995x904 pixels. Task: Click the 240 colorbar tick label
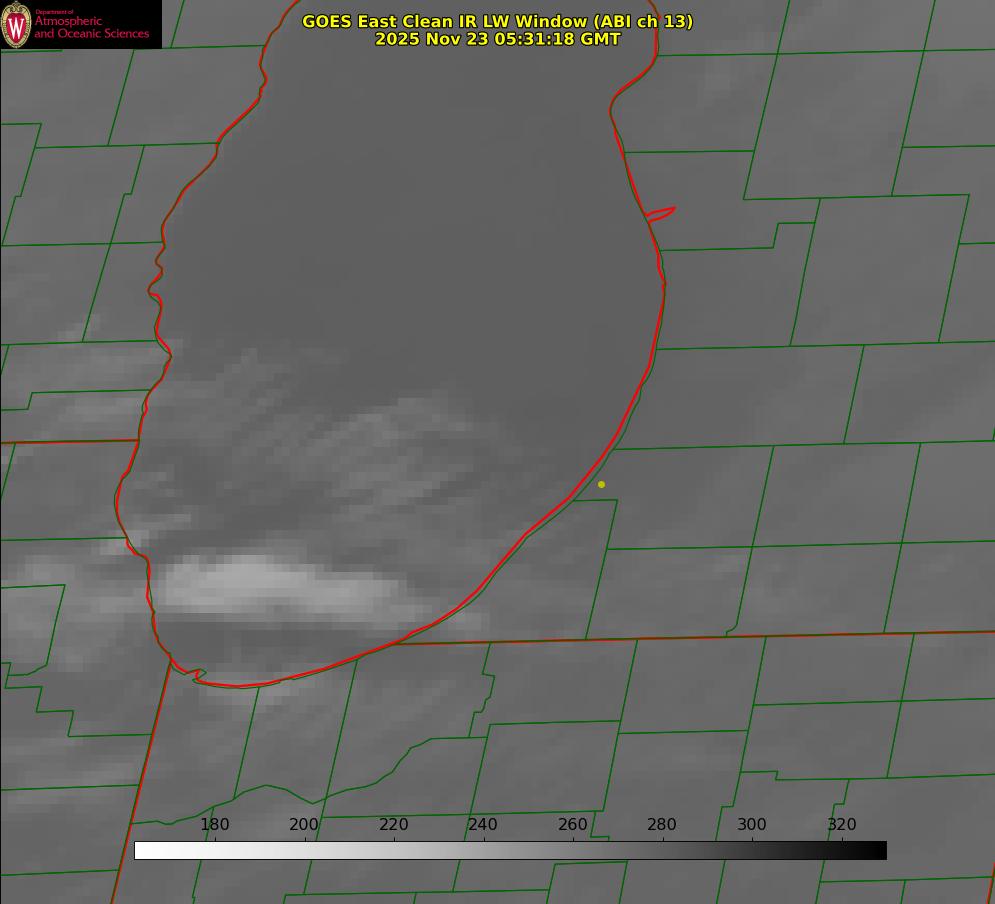coord(483,825)
